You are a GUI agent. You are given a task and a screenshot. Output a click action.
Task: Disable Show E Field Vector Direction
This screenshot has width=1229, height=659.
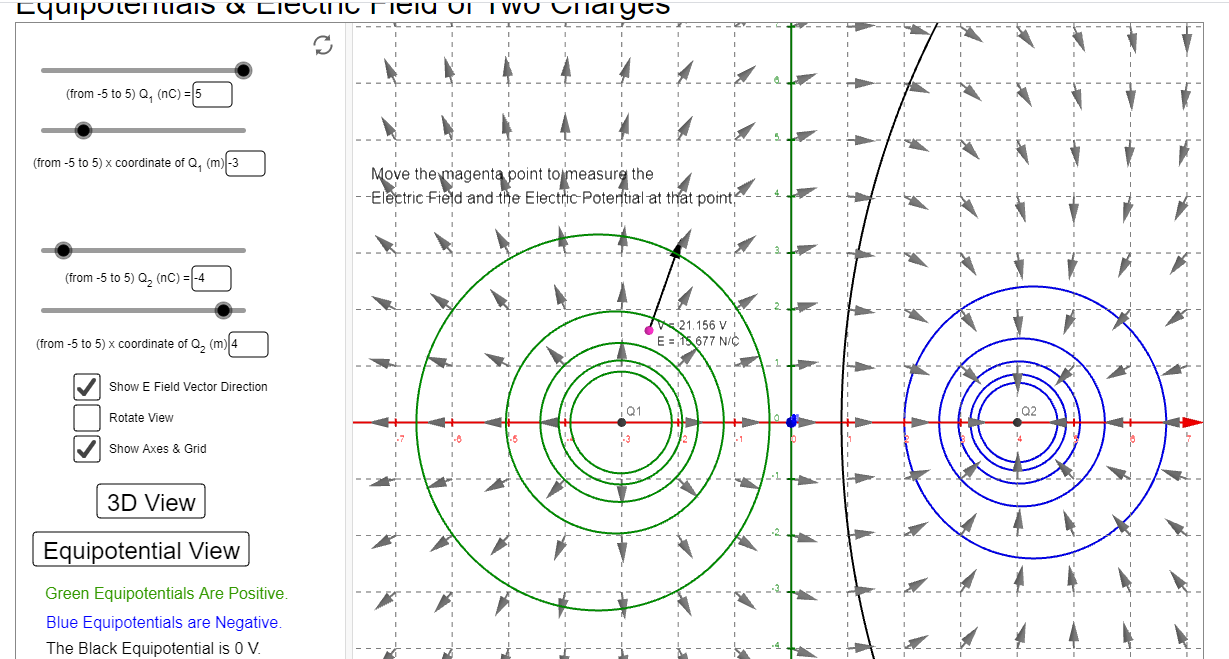(x=86, y=387)
